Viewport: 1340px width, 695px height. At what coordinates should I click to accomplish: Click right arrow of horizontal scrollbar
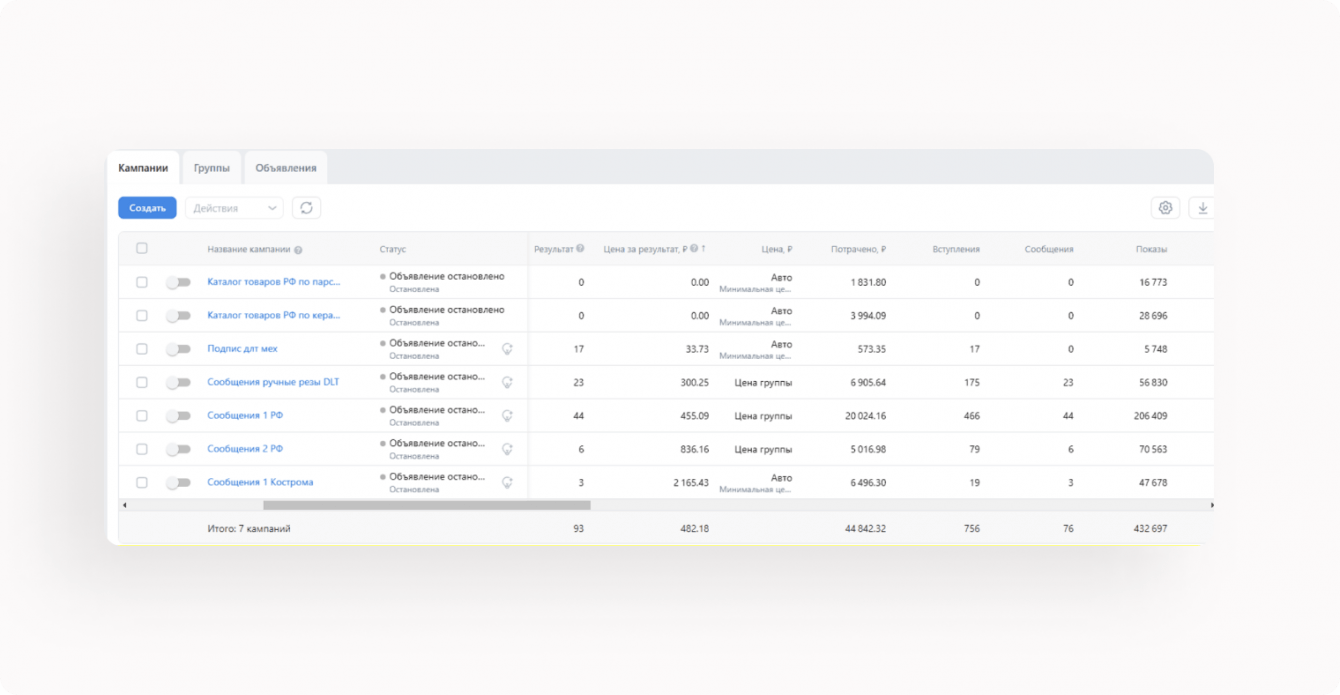pyautogui.click(x=1211, y=505)
